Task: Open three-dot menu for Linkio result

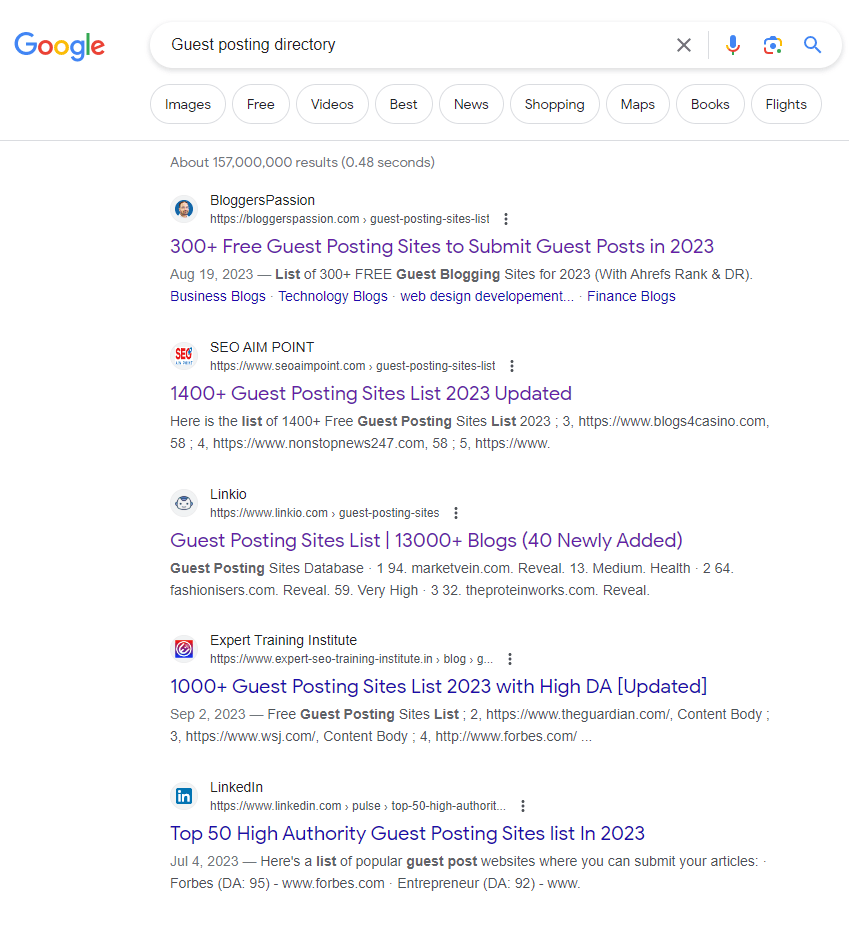Action: [455, 513]
